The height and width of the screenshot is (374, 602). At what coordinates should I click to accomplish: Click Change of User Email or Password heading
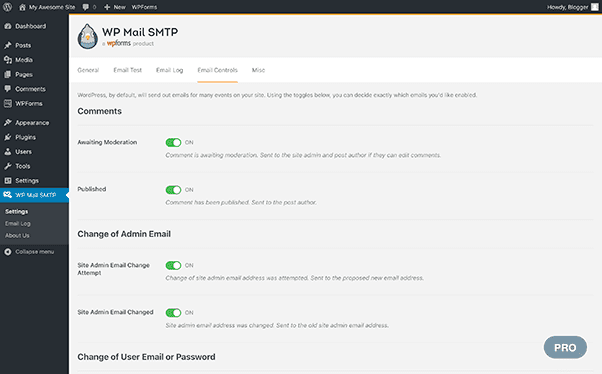[146, 357]
